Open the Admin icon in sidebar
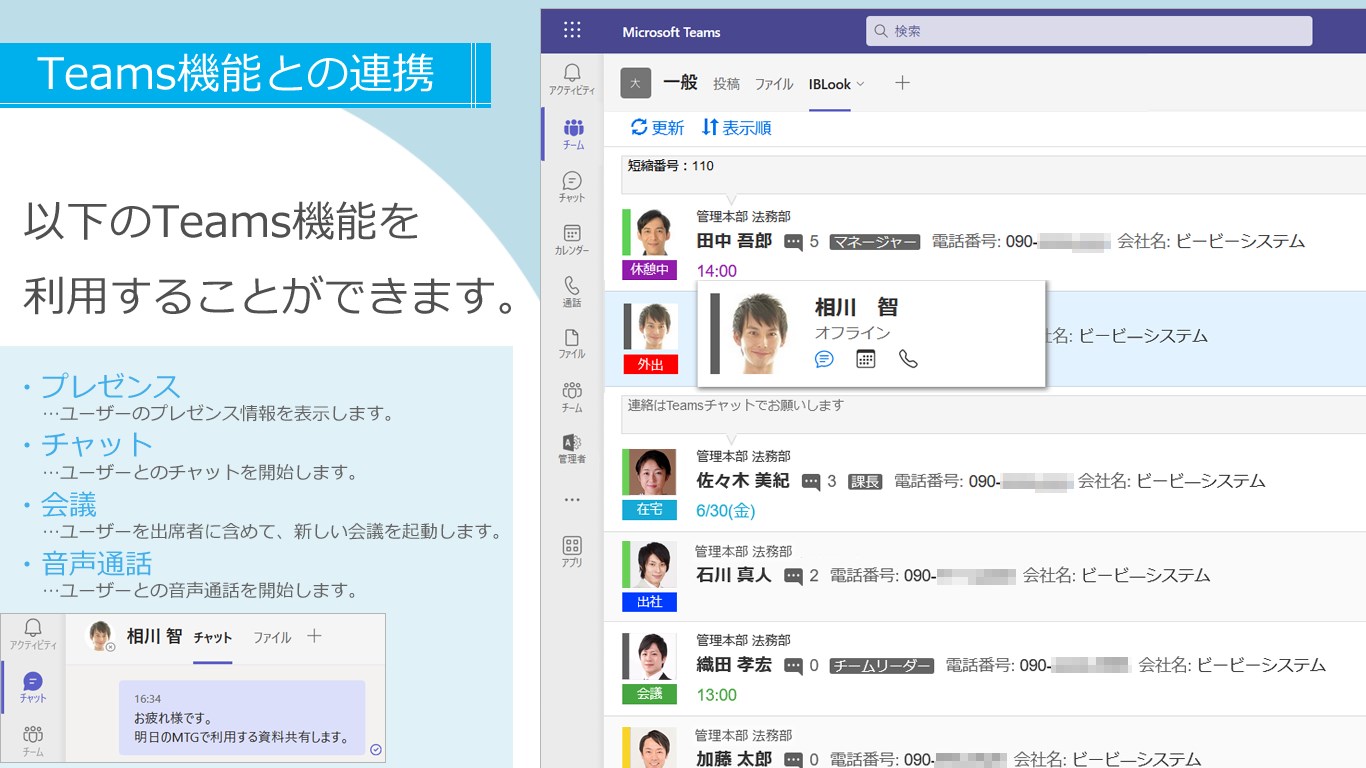The image size is (1366, 768). point(572,448)
